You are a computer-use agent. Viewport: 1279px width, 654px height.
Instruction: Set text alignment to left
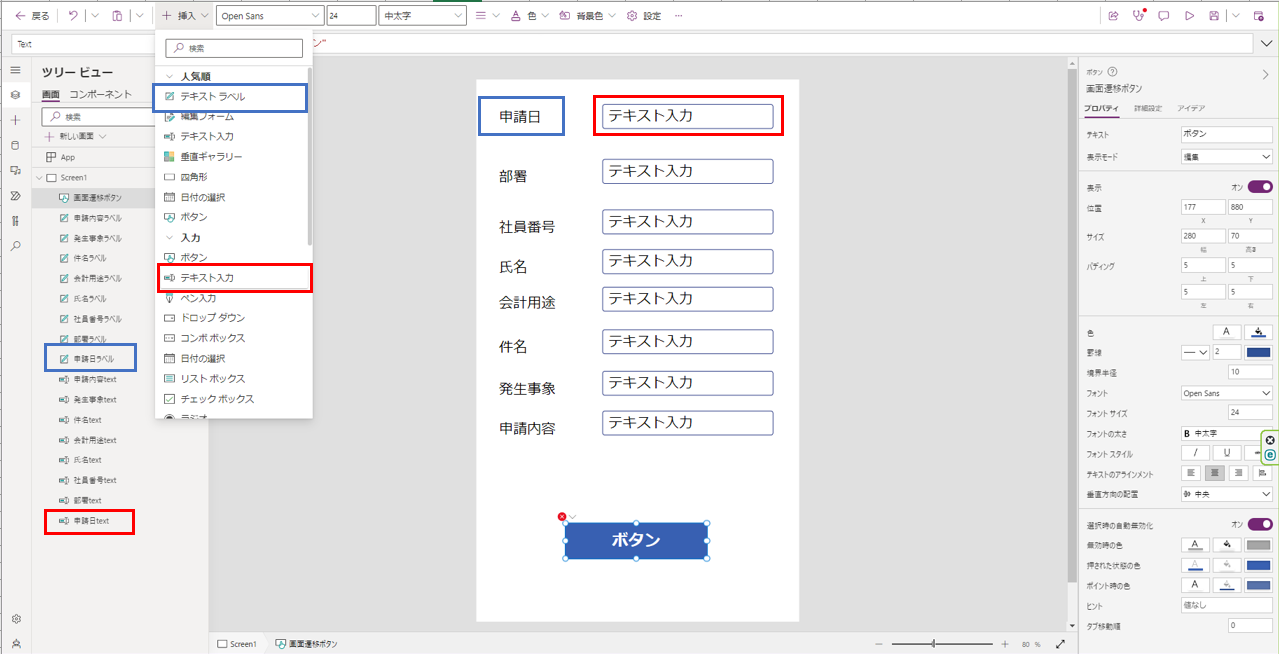point(1192,473)
